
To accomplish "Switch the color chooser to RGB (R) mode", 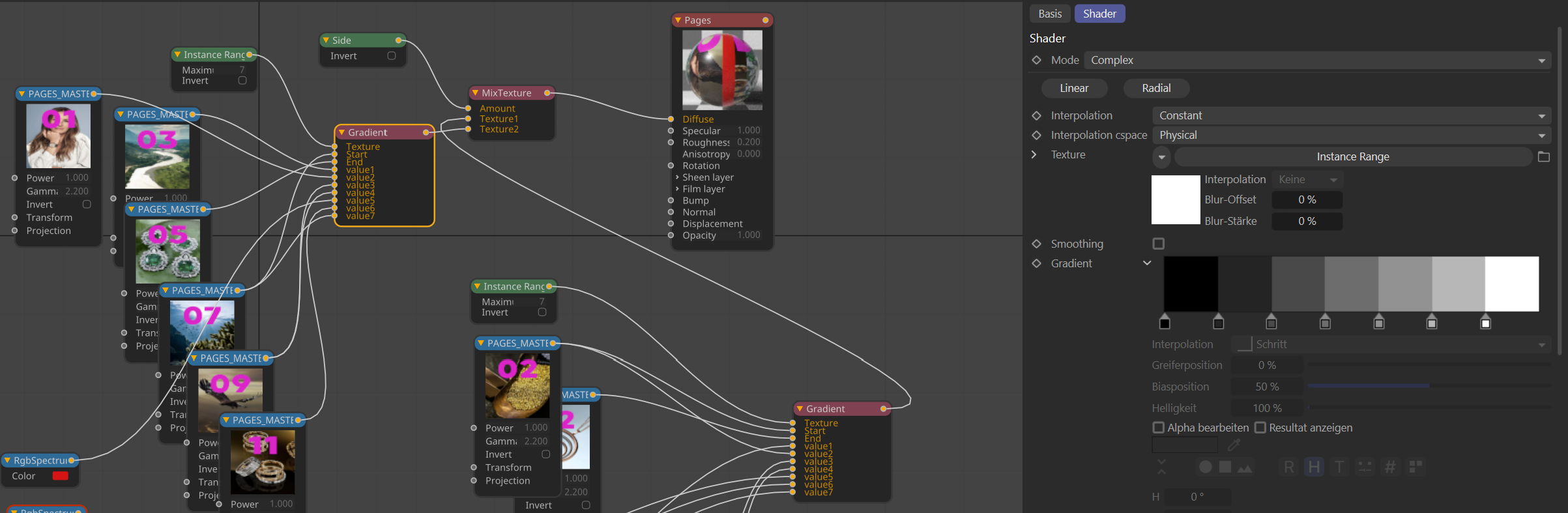I will point(1289,467).
